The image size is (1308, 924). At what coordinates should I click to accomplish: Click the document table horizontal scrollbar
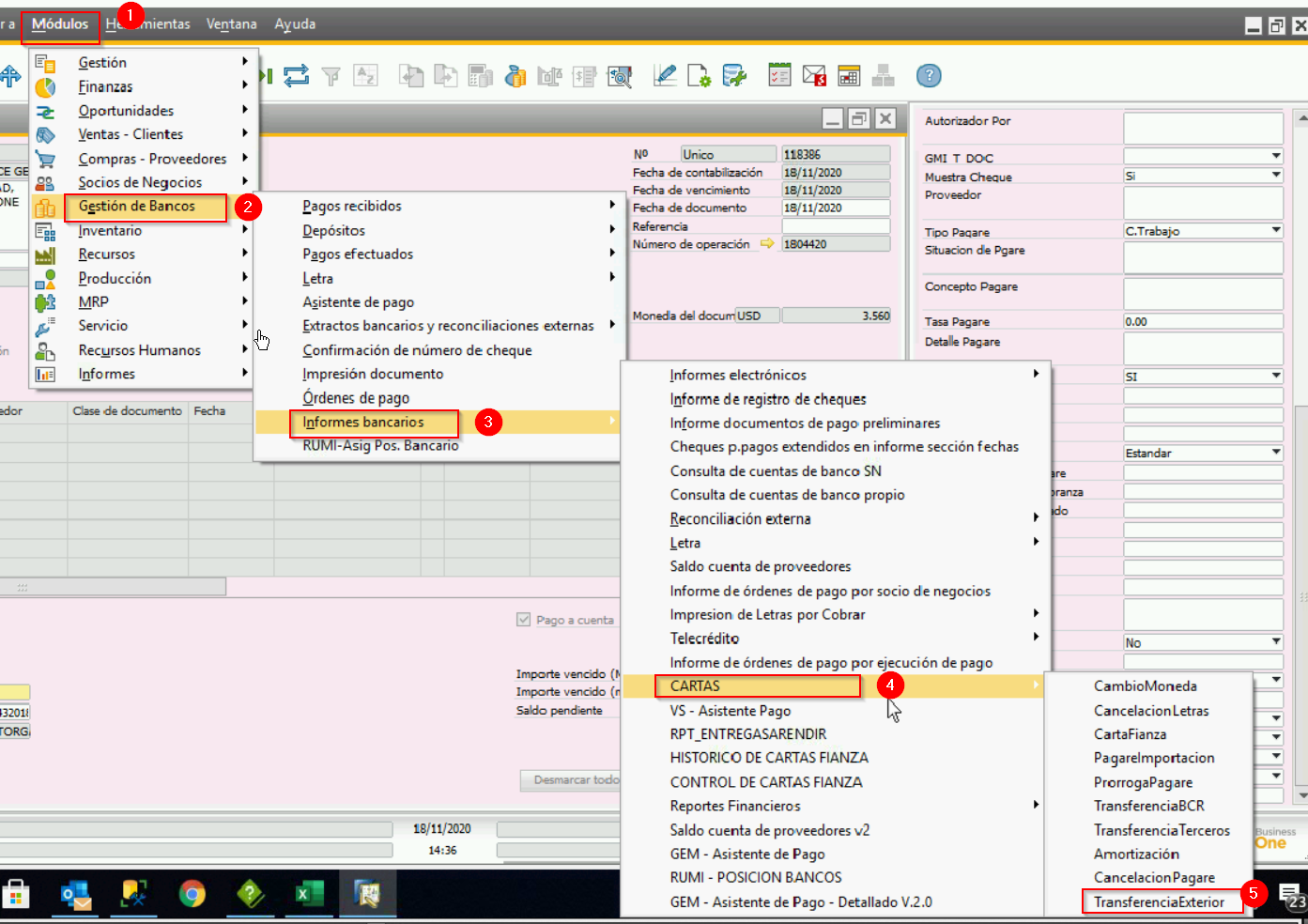tap(113, 587)
